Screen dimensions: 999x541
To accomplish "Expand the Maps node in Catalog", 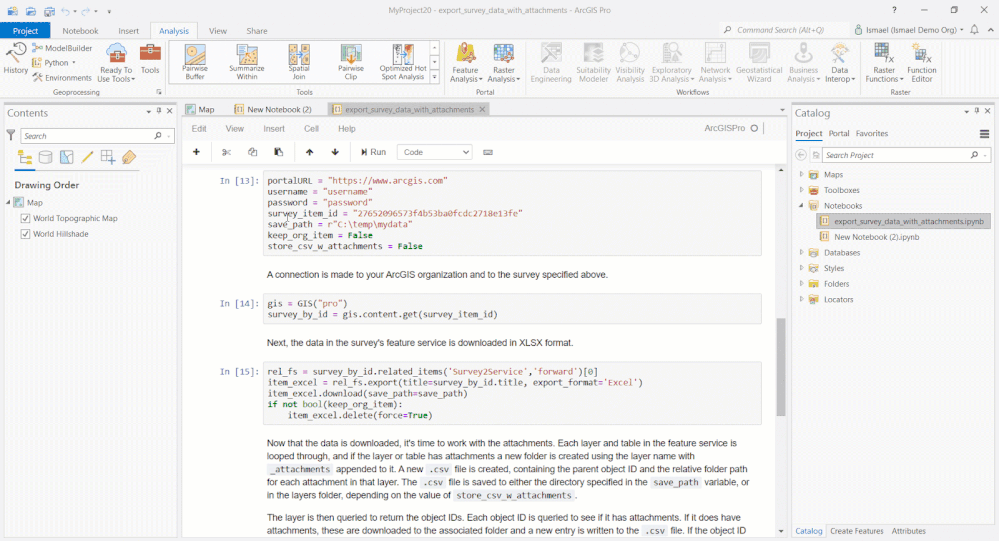I will coord(801,174).
